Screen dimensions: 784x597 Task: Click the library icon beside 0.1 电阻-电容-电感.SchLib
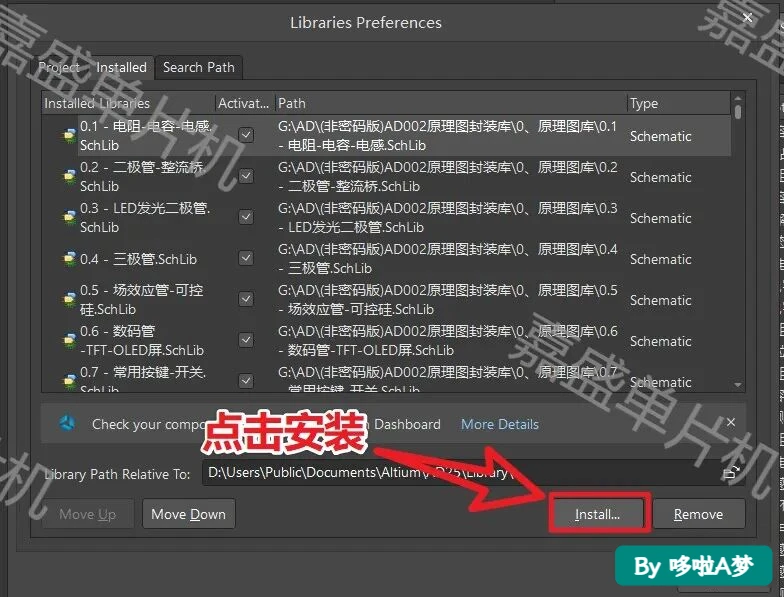click(68, 136)
